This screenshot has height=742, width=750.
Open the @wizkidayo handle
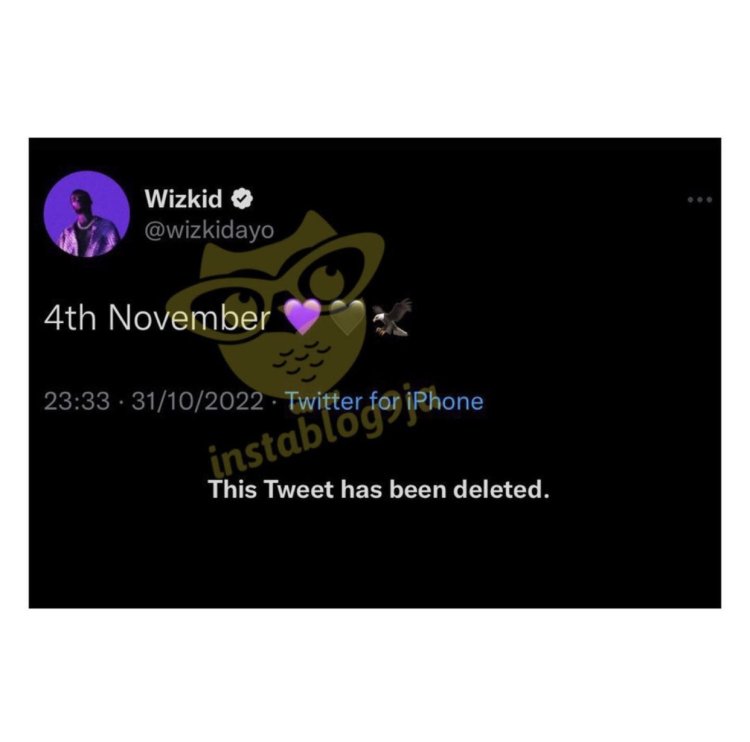pyautogui.click(x=209, y=231)
